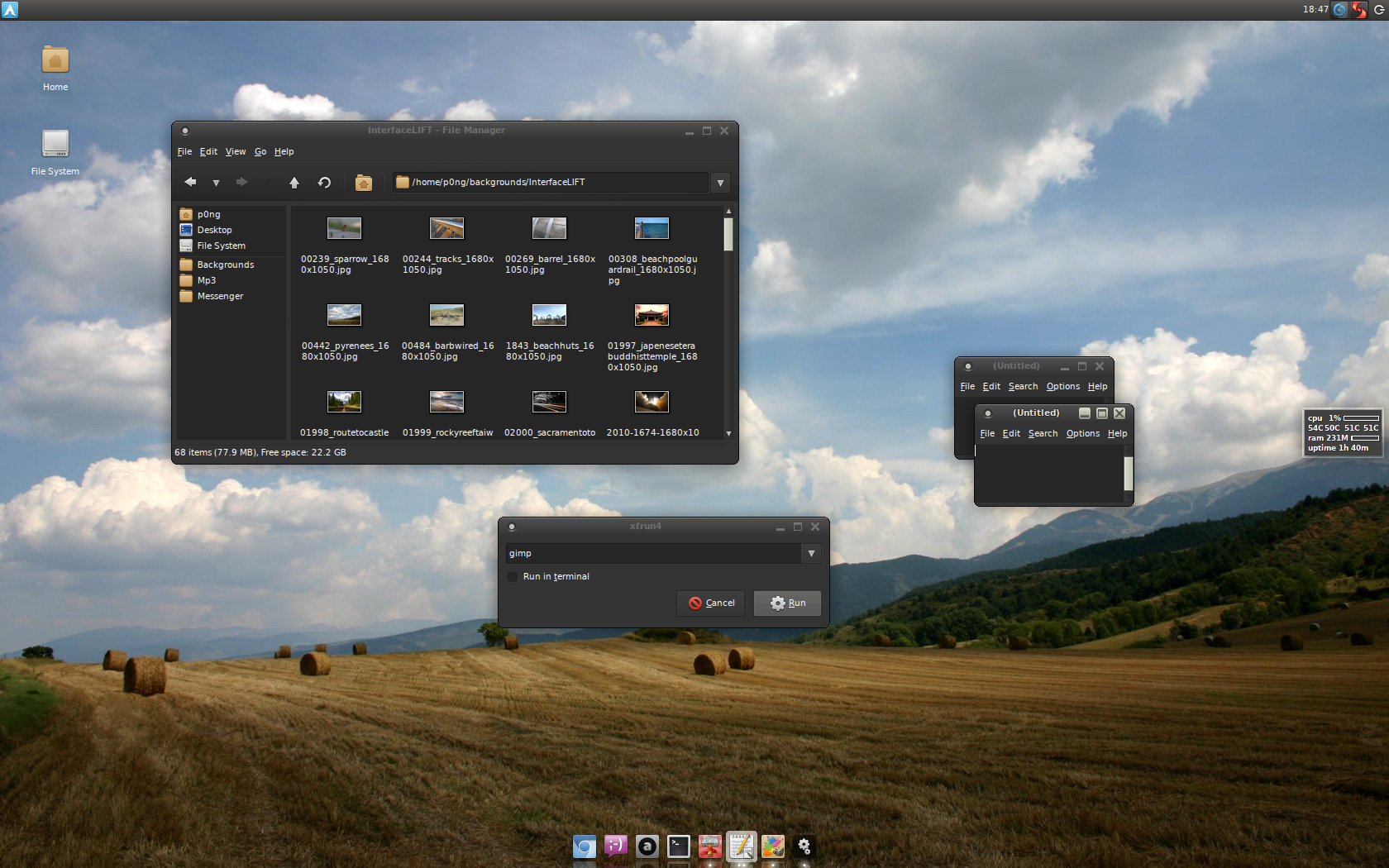The height and width of the screenshot is (868, 1389).
Task: Expand the xfrun4 command history dropdown
Action: pyautogui.click(x=811, y=553)
